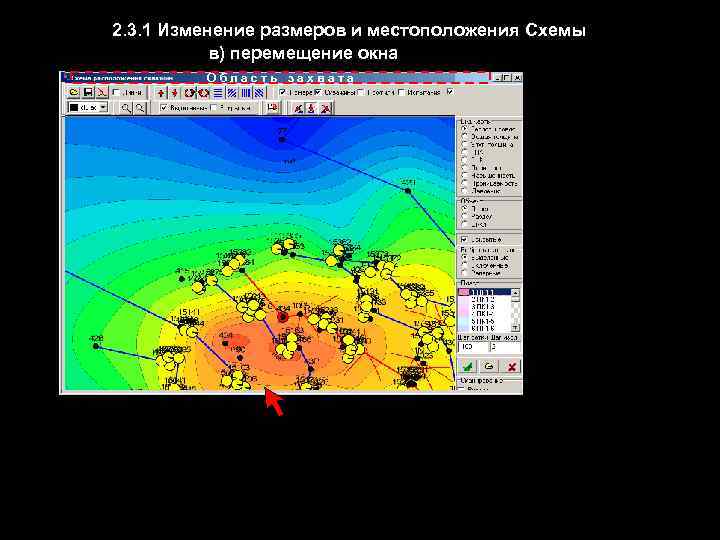Toggle checked box right of zoom icons
The image size is (720, 540).
pos(163,108)
